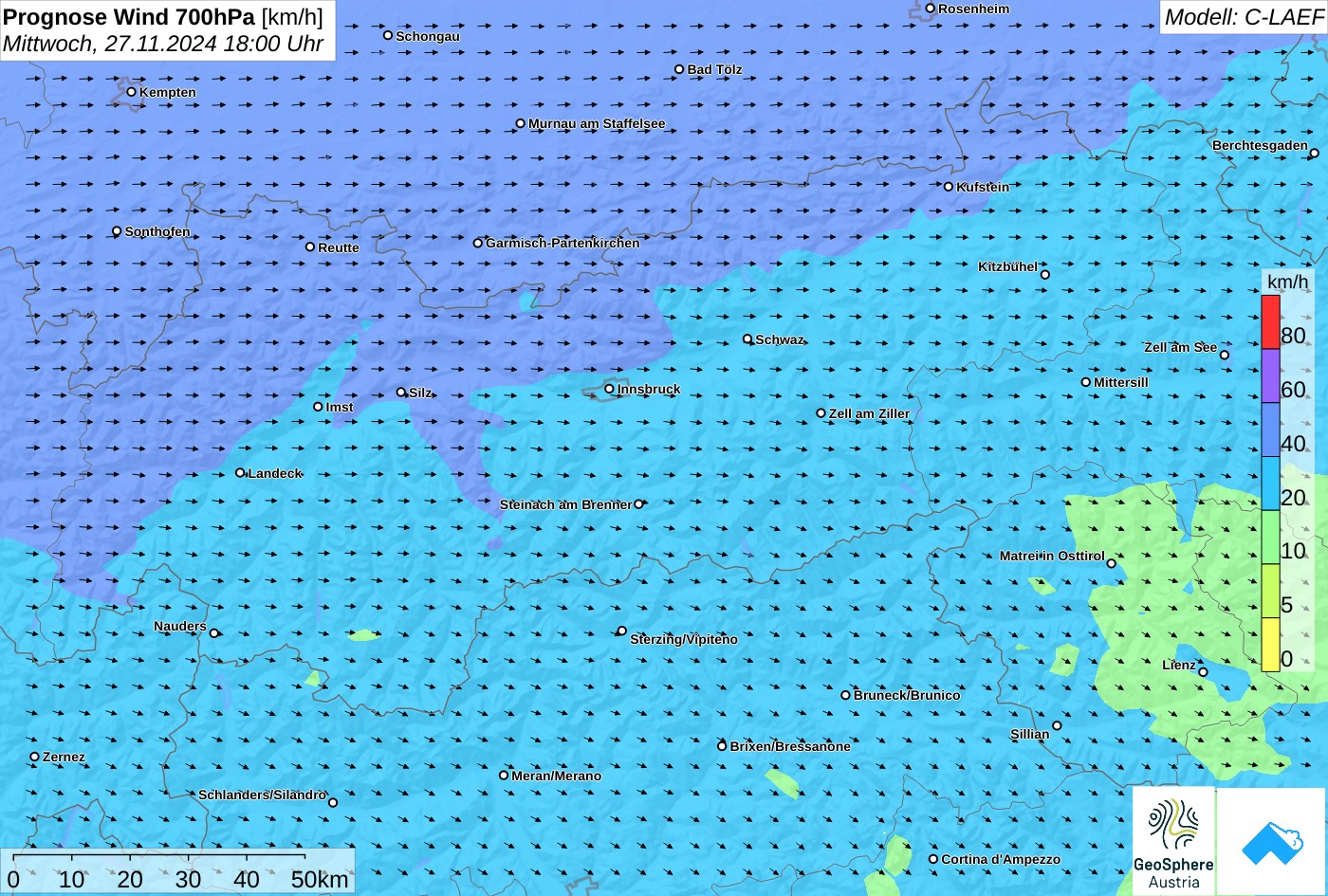Click the date Mittwoch, 27.11.2024 18:00 Uhr
This screenshot has height=896, width=1328.
click(x=163, y=44)
